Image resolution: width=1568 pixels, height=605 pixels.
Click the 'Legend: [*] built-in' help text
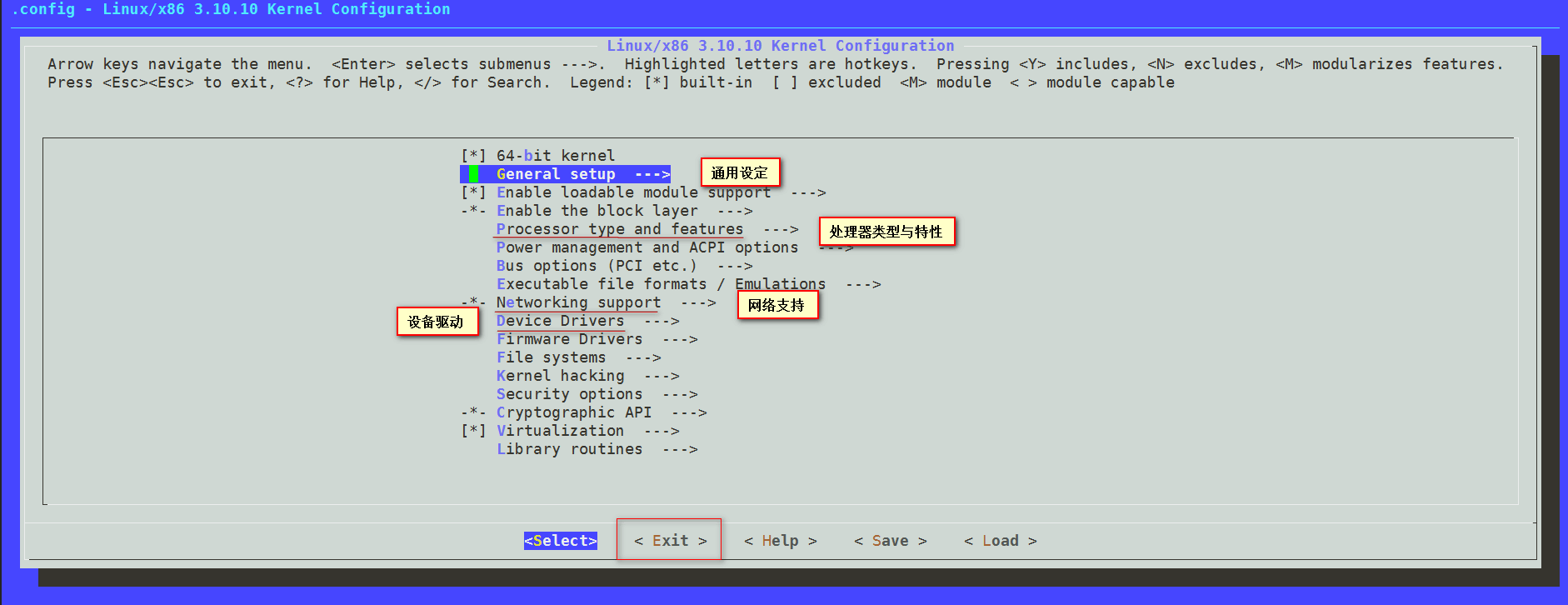coord(661,82)
